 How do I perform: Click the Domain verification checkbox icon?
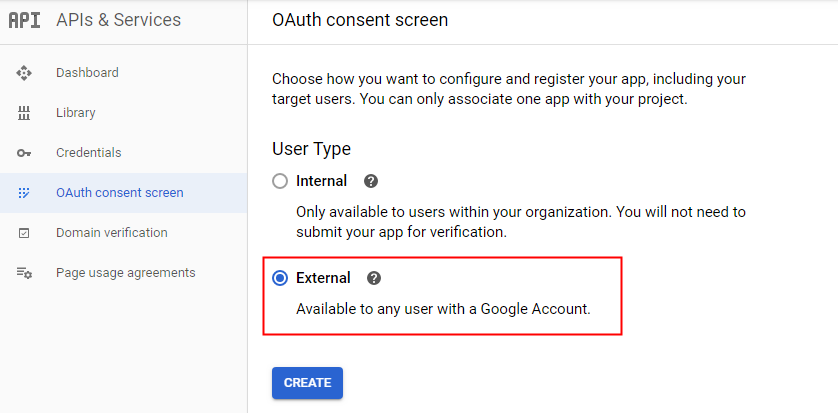coord(24,233)
